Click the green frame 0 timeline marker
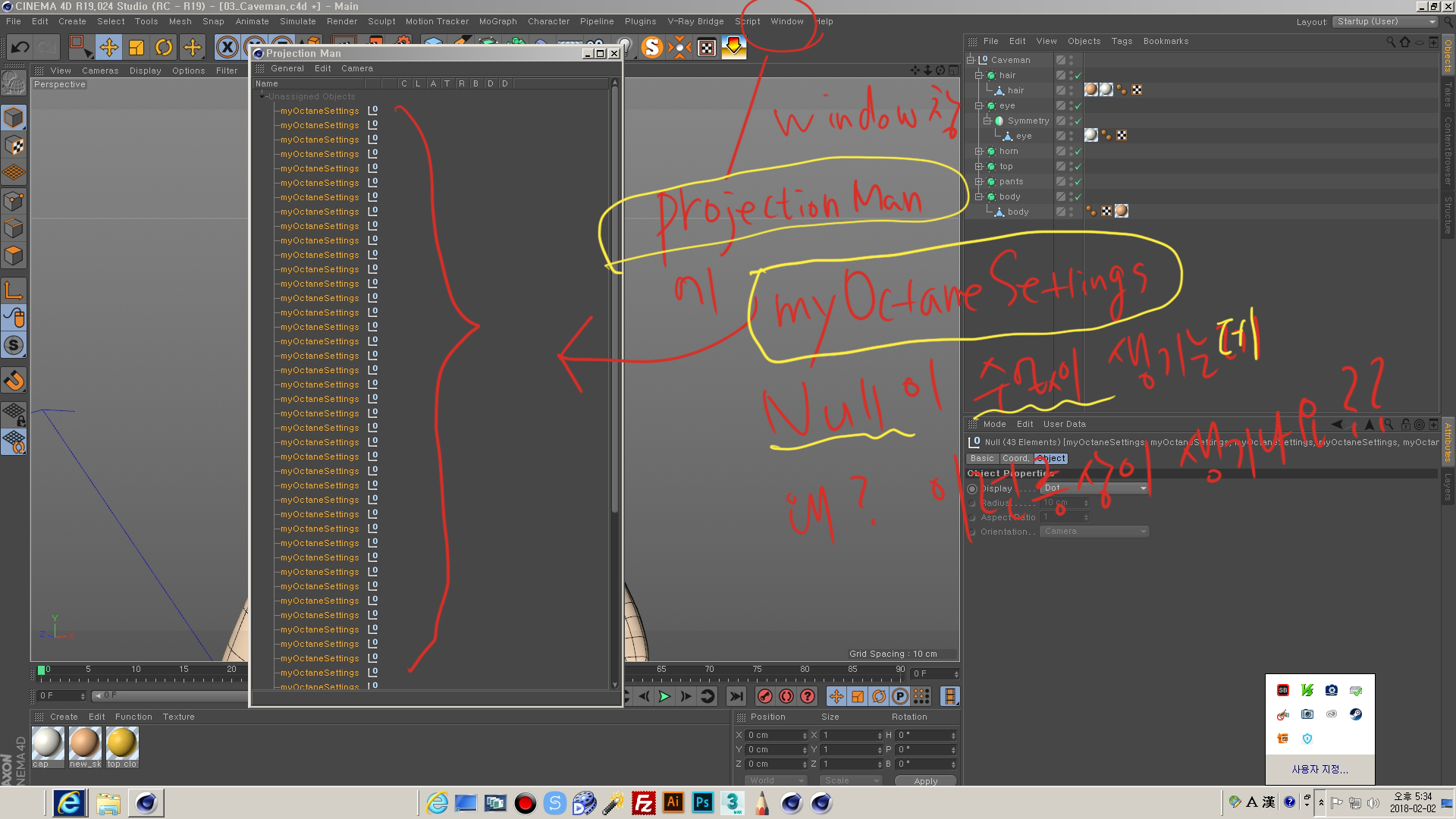The image size is (1456, 819). tap(41, 670)
